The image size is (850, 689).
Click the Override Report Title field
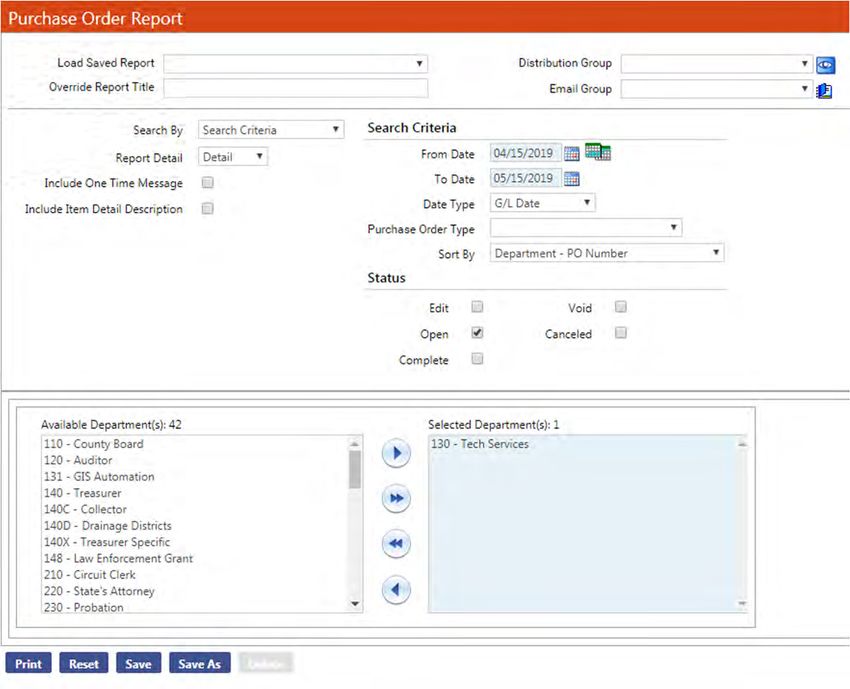(295, 88)
